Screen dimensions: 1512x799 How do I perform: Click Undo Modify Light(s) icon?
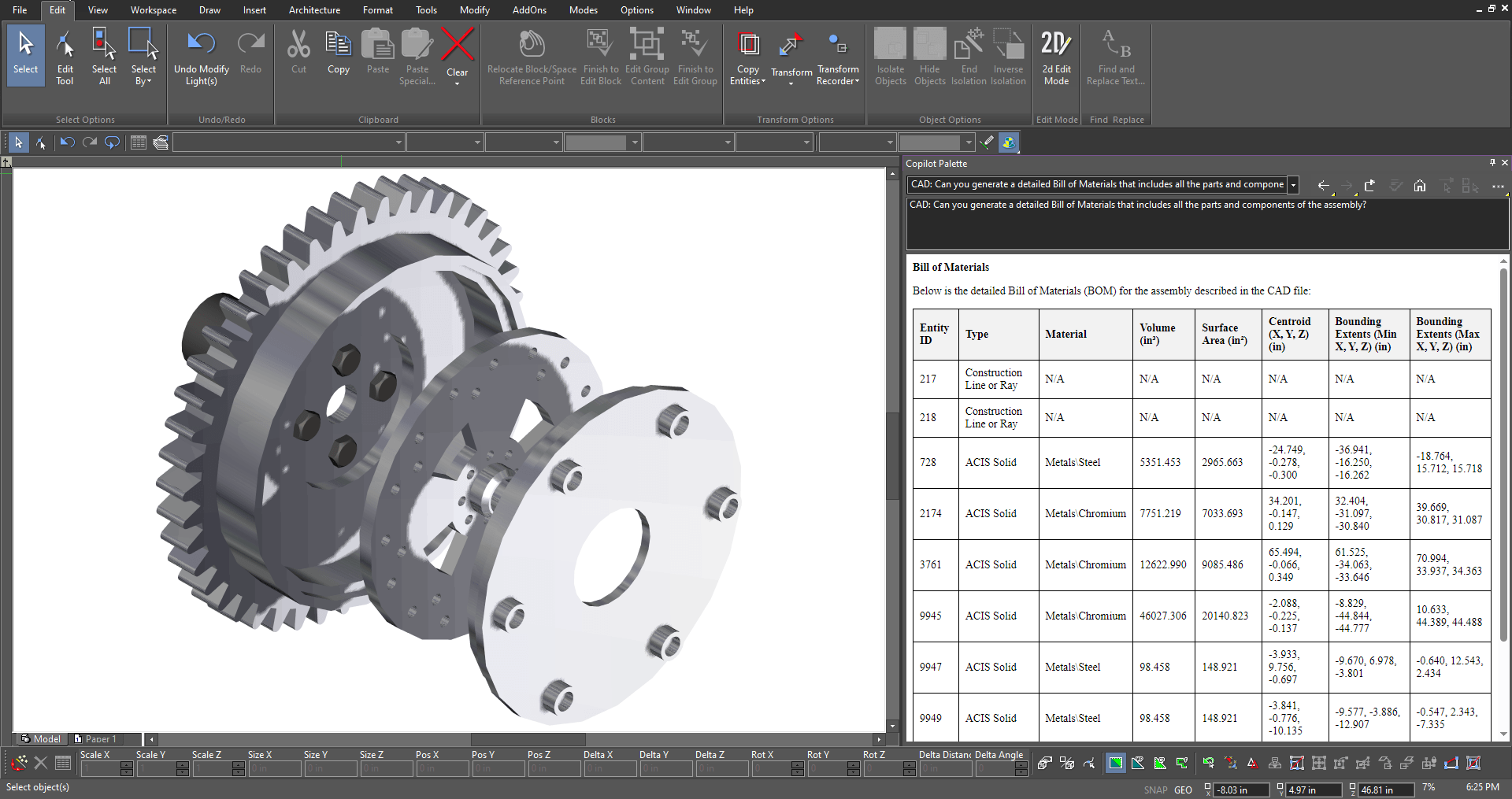(202, 56)
